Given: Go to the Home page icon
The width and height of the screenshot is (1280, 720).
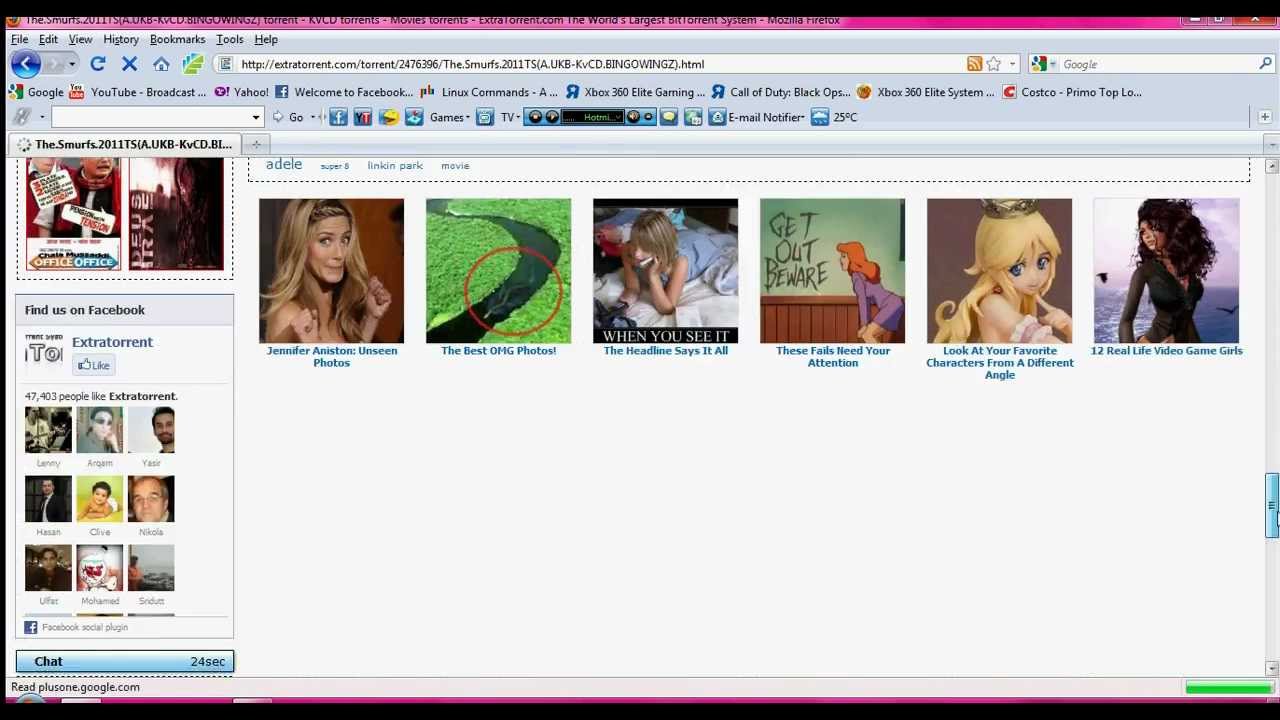Looking at the screenshot, I should pos(161,64).
